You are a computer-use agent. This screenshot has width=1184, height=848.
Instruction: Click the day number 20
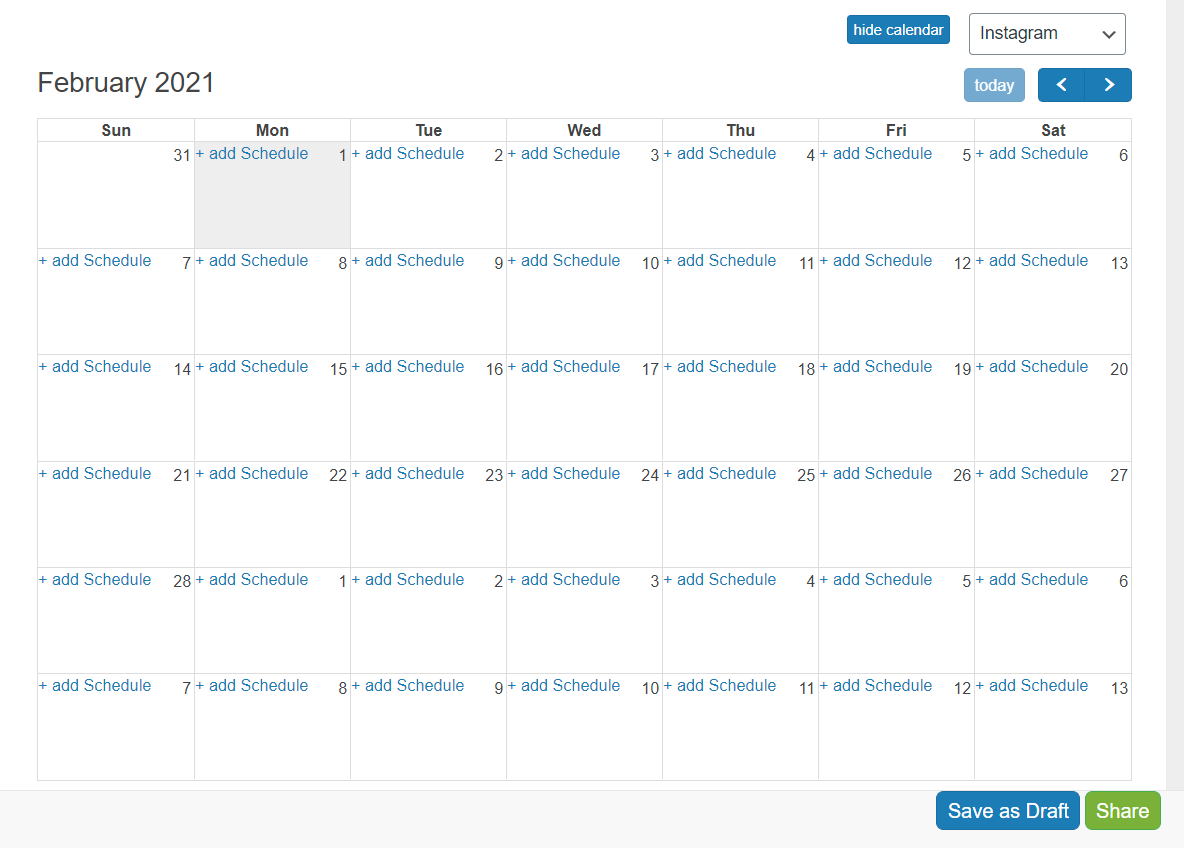(x=1118, y=369)
